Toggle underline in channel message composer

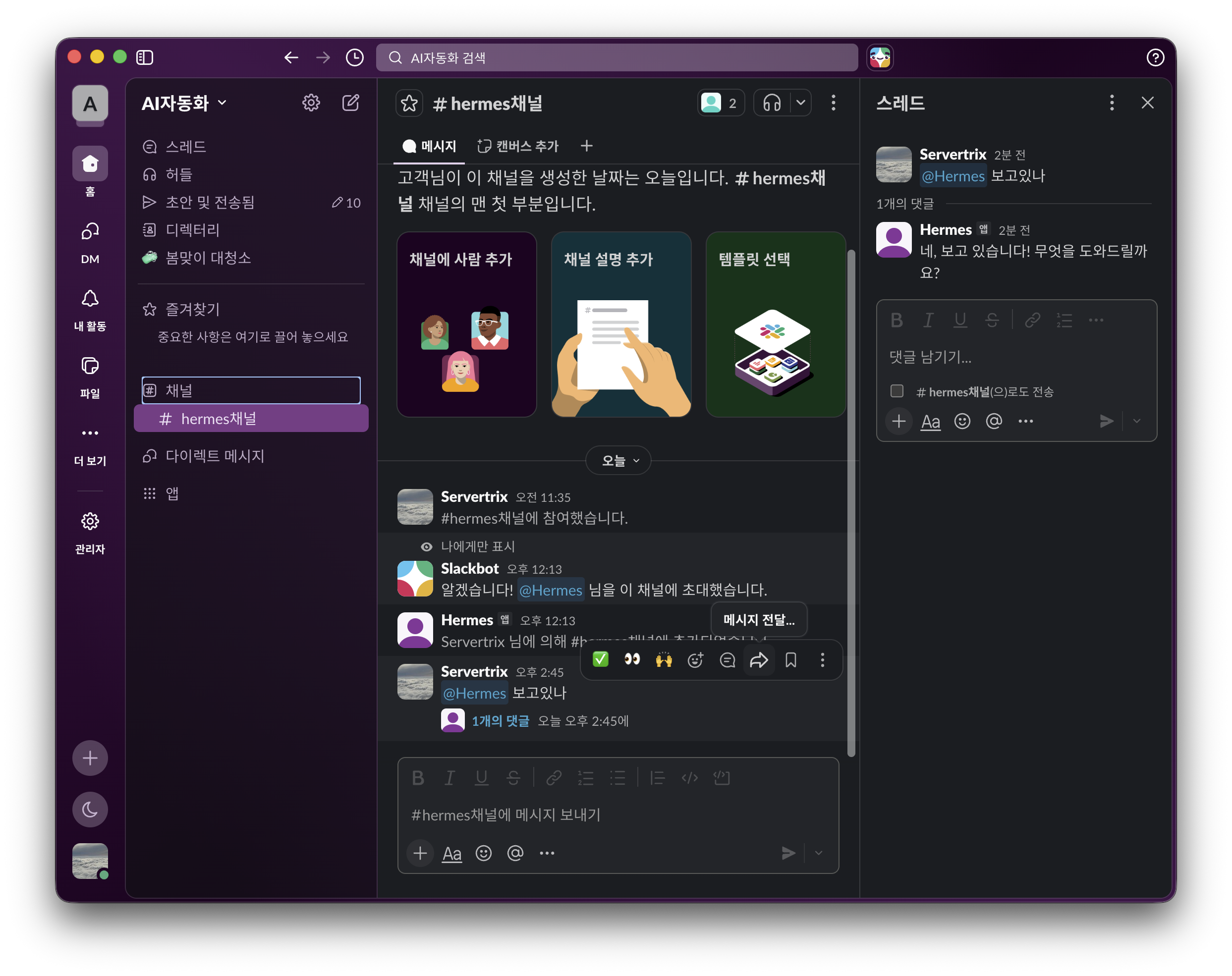click(482, 778)
